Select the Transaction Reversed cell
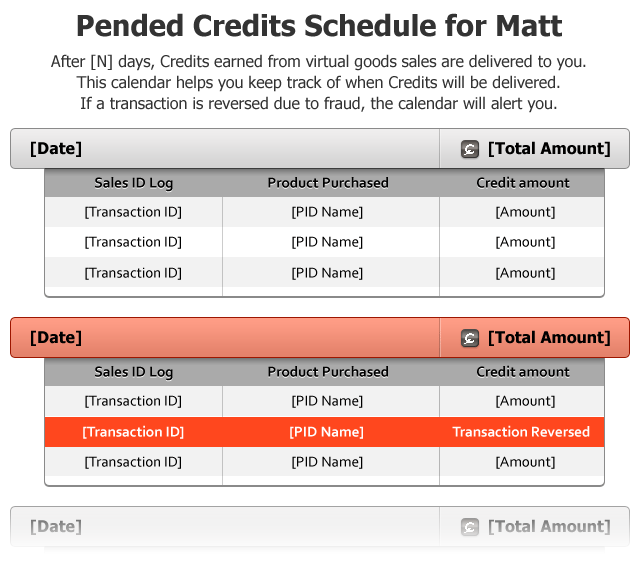 click(521, 432)
